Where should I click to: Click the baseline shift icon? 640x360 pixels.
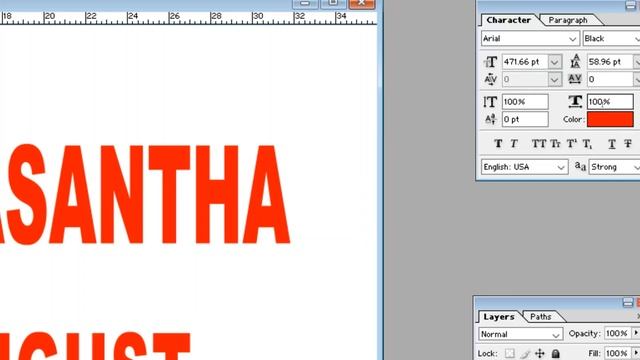coord(490,119)
